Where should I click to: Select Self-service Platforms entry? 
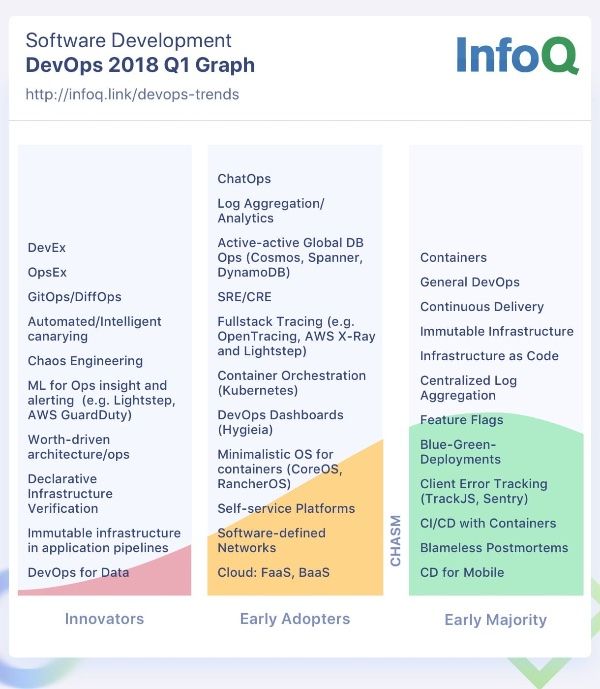click(286, 509)
